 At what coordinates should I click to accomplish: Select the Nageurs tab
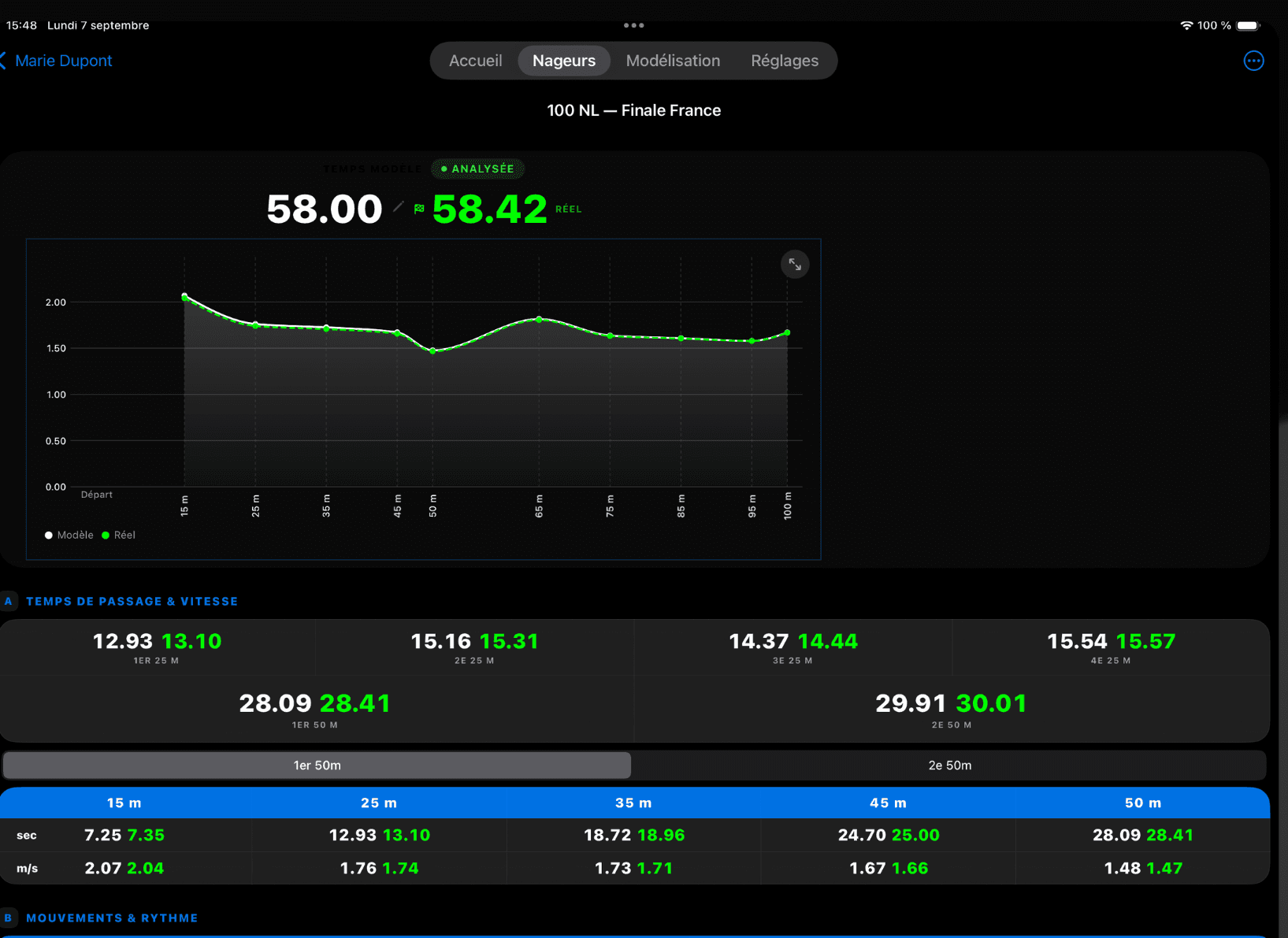(564, 61)
